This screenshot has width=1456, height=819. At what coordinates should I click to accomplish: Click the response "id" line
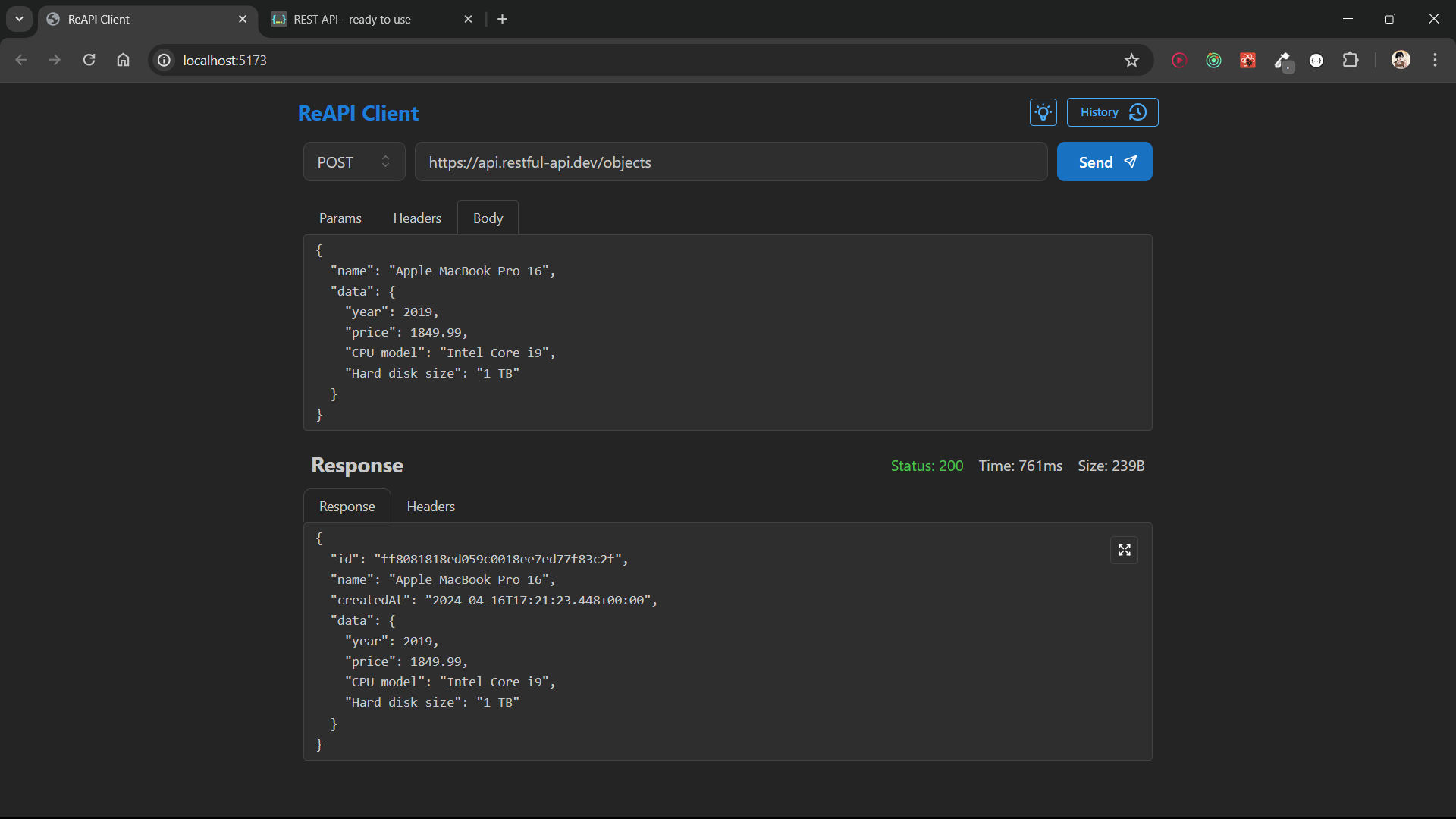pos(479,559)
